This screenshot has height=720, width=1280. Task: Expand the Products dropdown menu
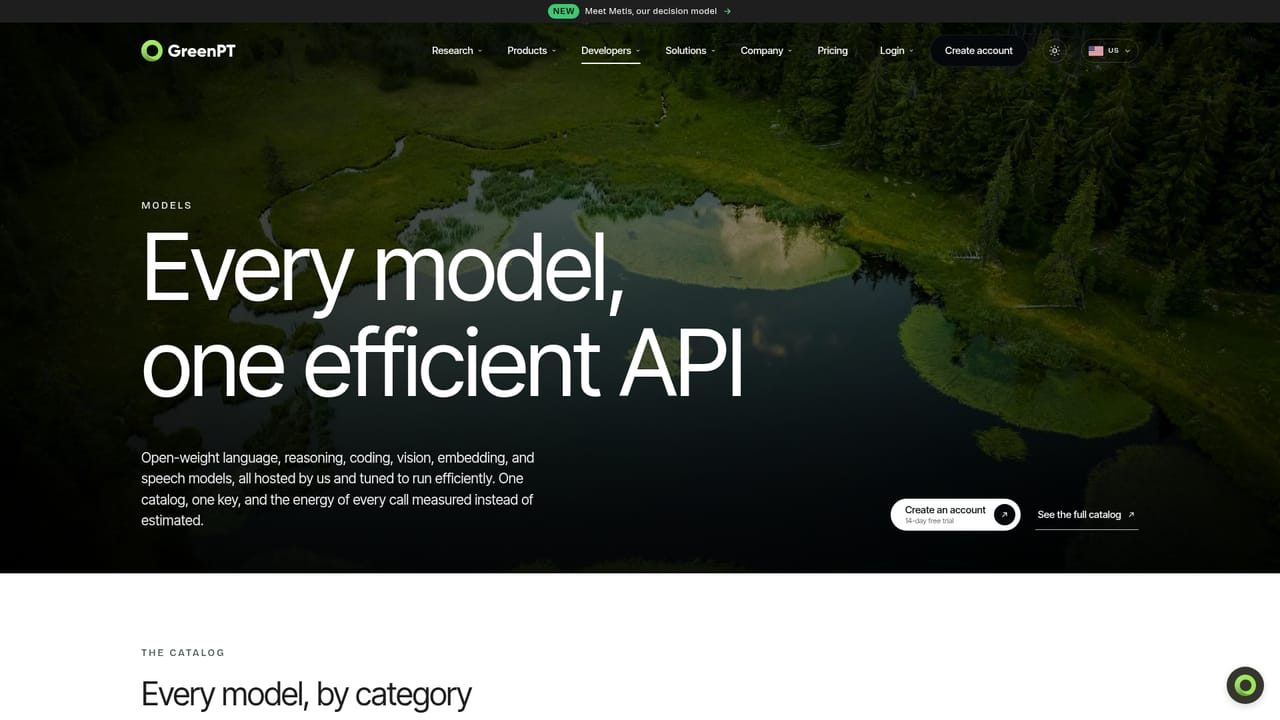pos(532,51)
